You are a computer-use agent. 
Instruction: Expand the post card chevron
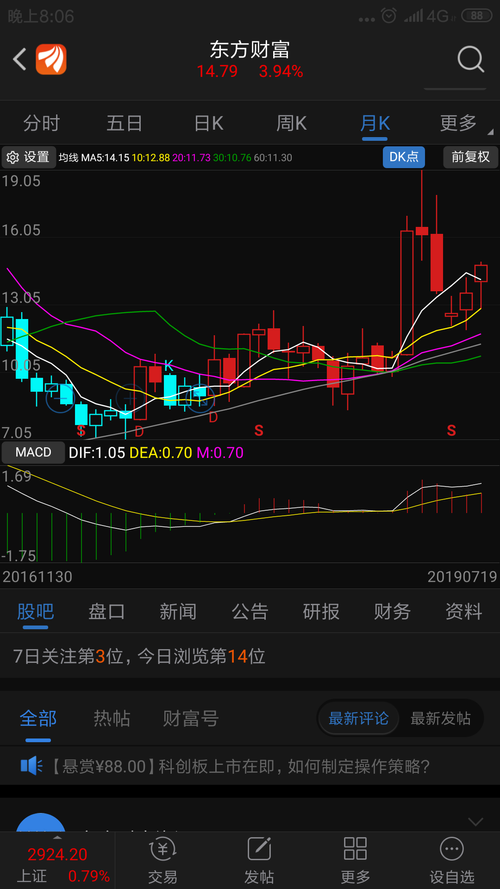click(x=476, y=822)
